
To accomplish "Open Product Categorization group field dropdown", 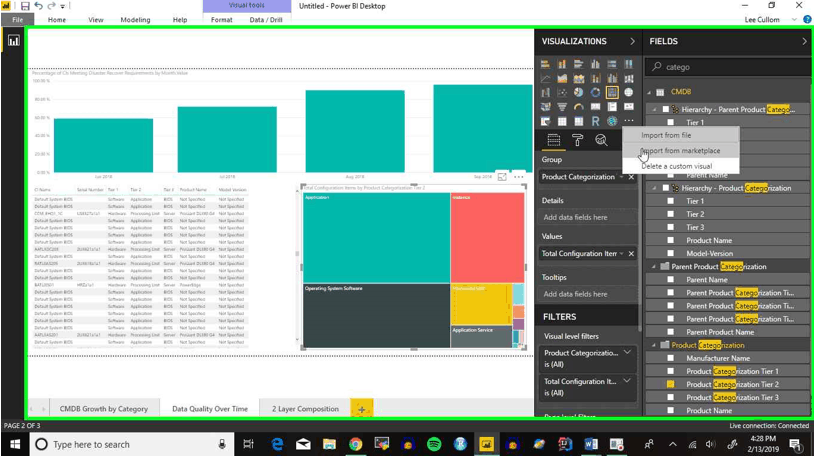I will [621, 177].
